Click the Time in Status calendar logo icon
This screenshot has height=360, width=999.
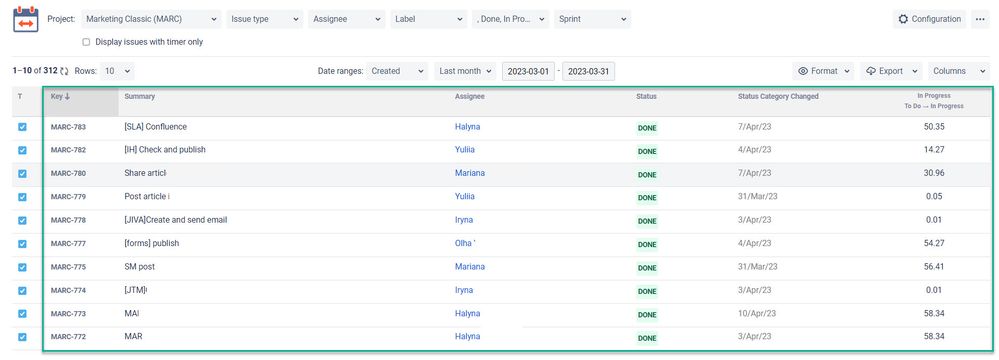pyautogui.click(x=26, y=19)
